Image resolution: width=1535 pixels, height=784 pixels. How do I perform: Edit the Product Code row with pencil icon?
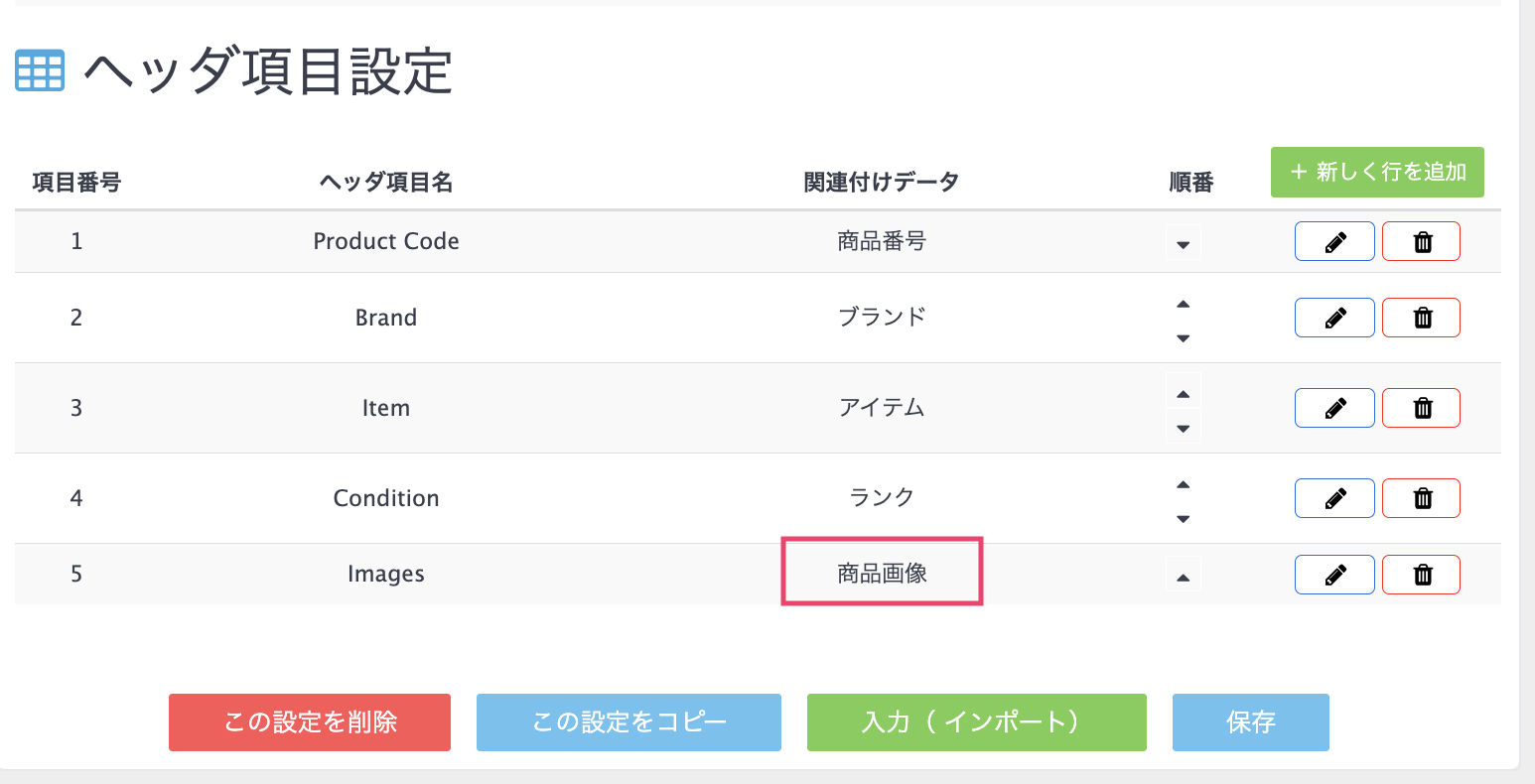point(1334,241)
